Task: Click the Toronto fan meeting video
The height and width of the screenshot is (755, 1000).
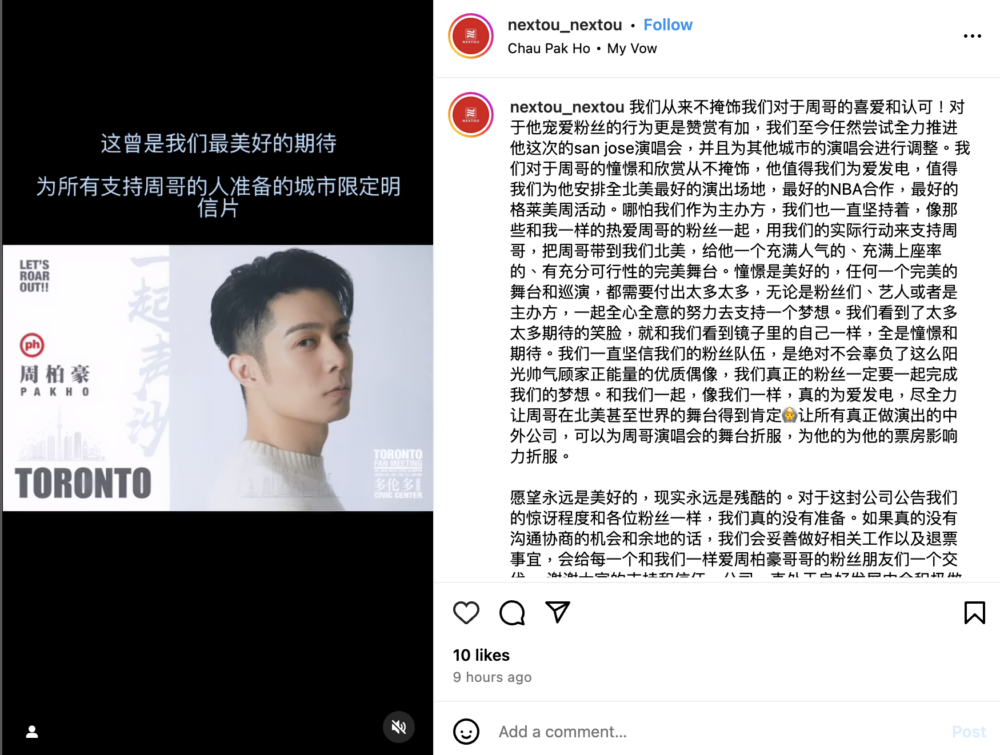Action: pos(217,378)
